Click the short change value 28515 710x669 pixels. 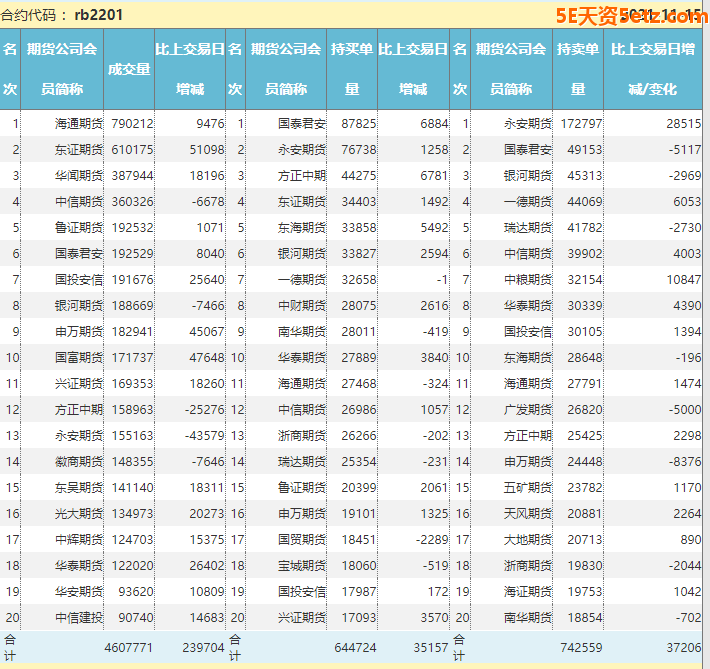pyautogui.click(x=684, y=124)
